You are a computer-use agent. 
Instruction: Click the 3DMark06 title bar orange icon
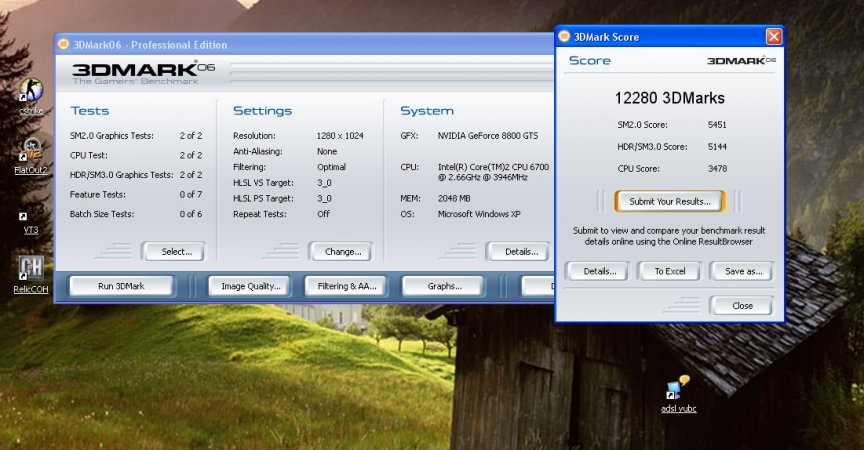(x=63, y=44)
